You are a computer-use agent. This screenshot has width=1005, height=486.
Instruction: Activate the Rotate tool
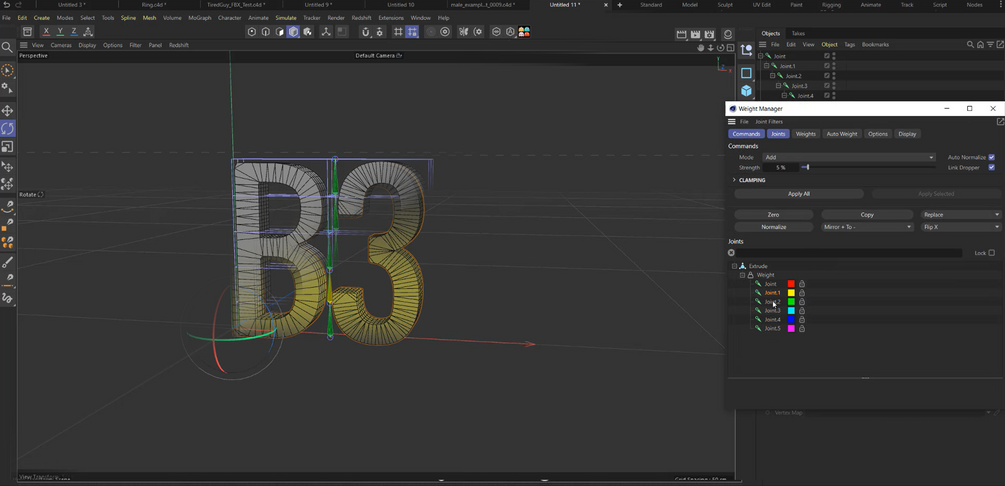[7, 129]
